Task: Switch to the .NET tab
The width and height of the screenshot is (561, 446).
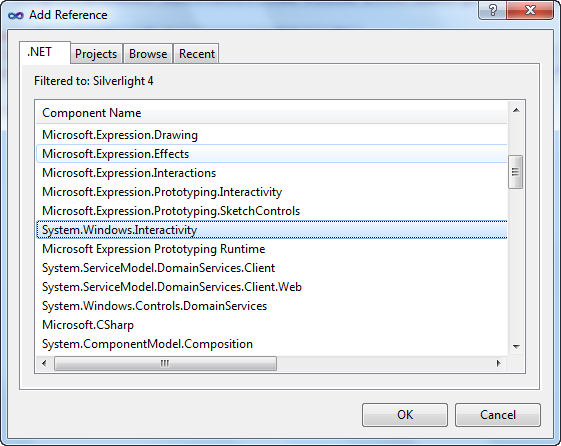Action: pos(45,53)
